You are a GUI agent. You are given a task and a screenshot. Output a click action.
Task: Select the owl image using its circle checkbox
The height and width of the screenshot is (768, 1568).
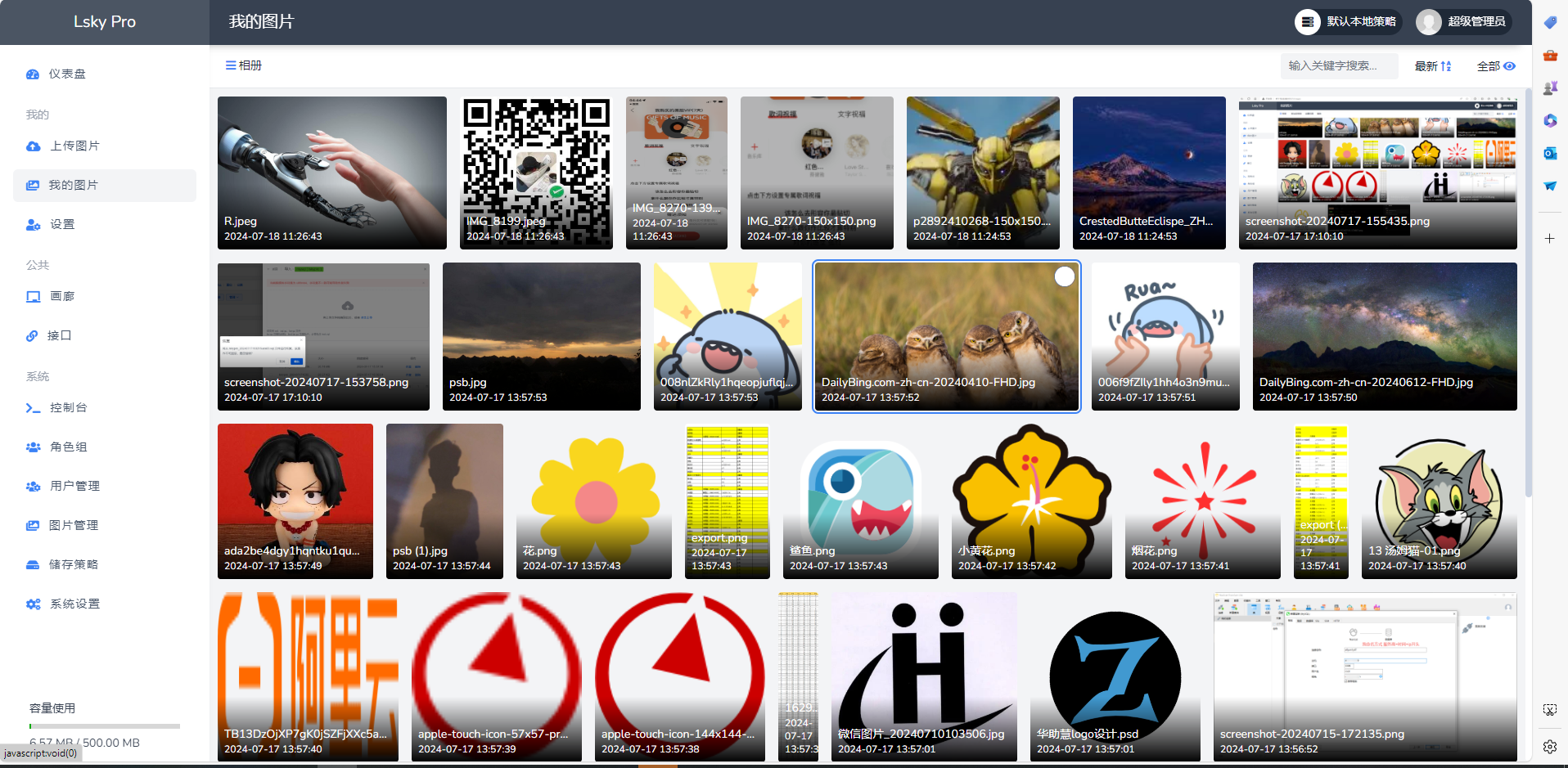point(1064,277)
